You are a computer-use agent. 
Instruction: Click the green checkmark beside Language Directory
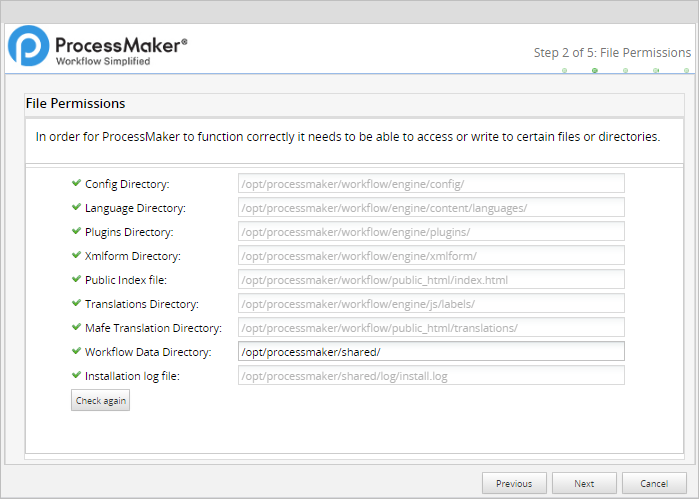(x=76, y=207)
